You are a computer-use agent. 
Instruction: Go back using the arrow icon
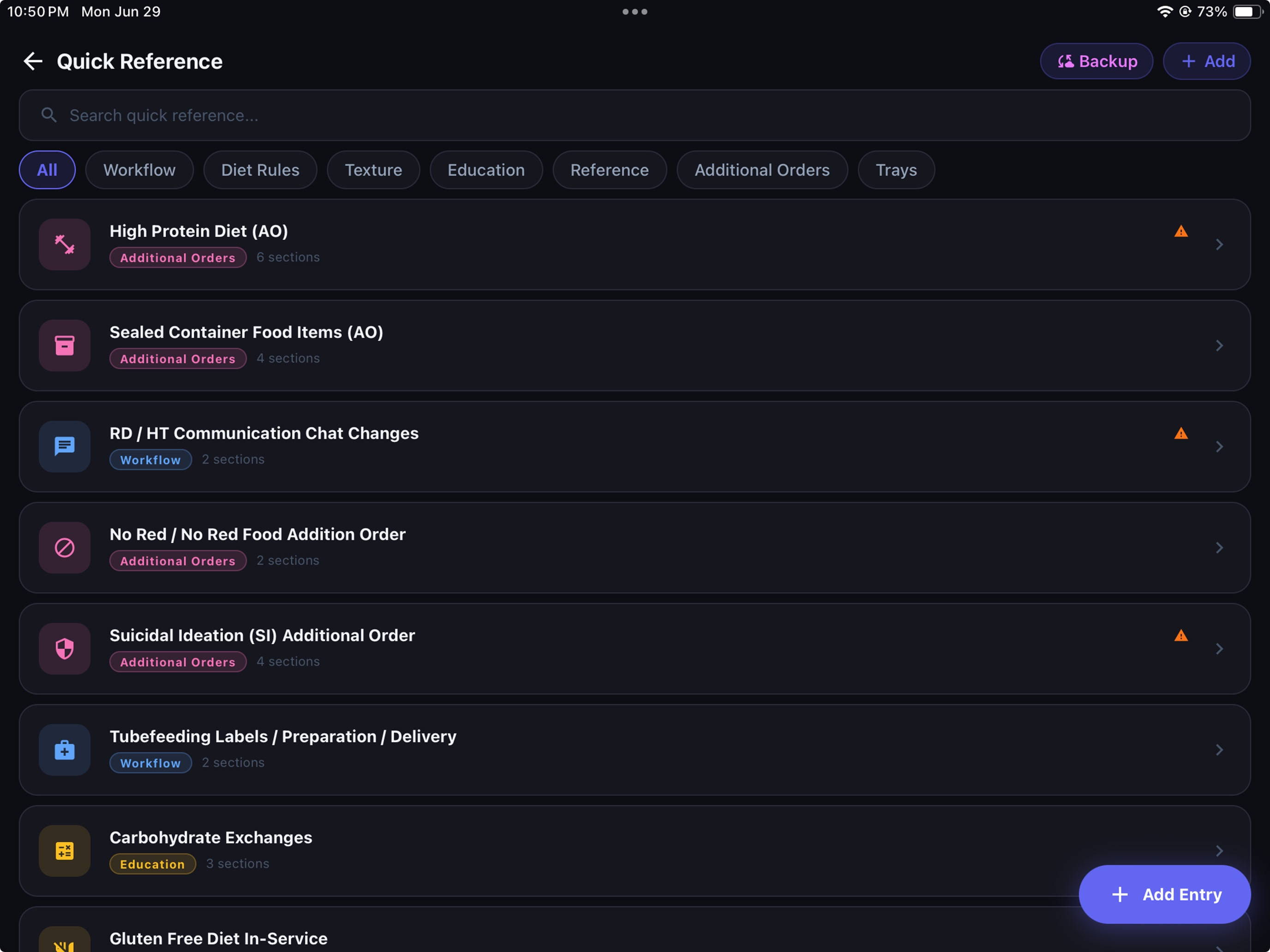[x=33, y=61]
